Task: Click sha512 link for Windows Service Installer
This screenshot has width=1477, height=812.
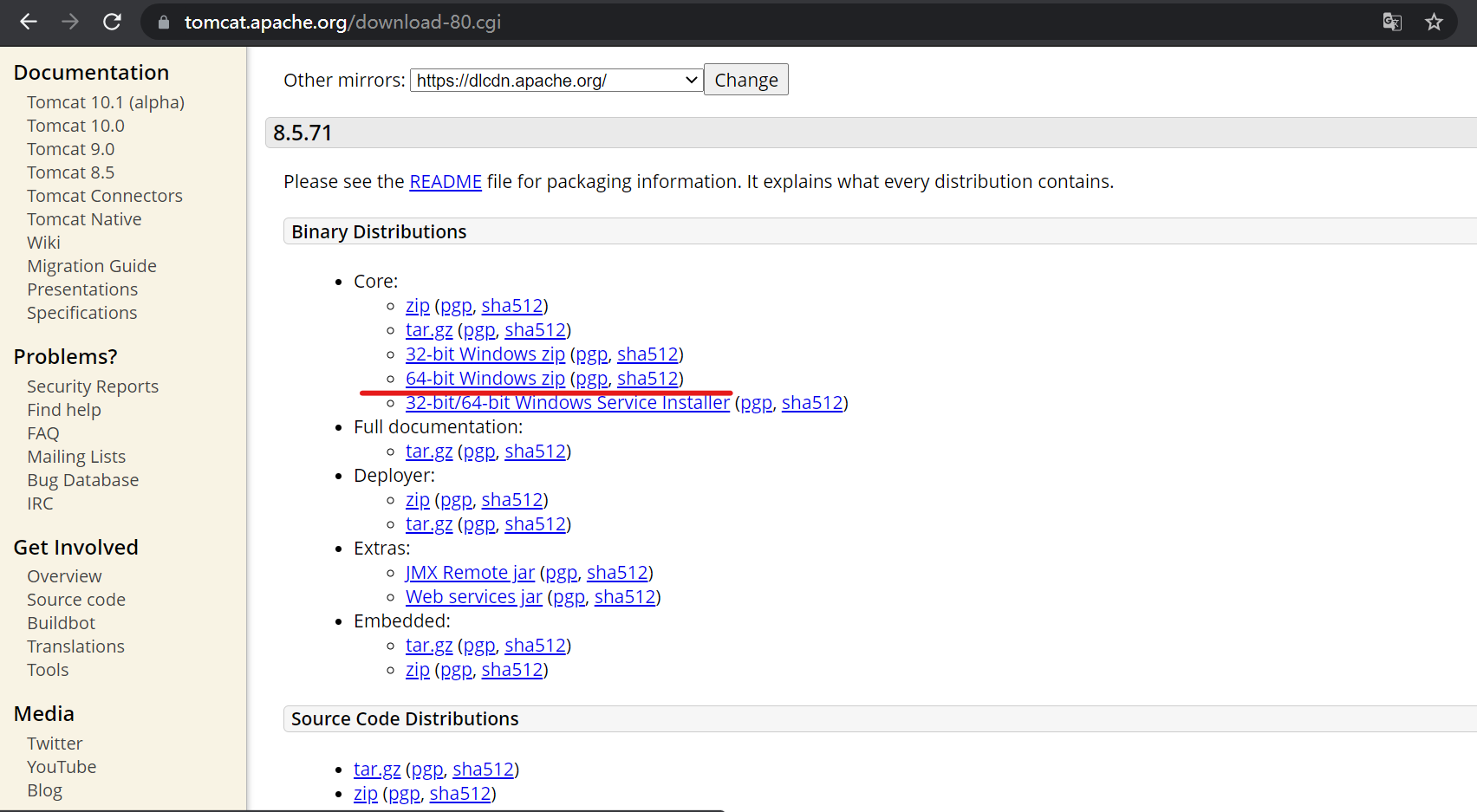Action: click(812, 403)
